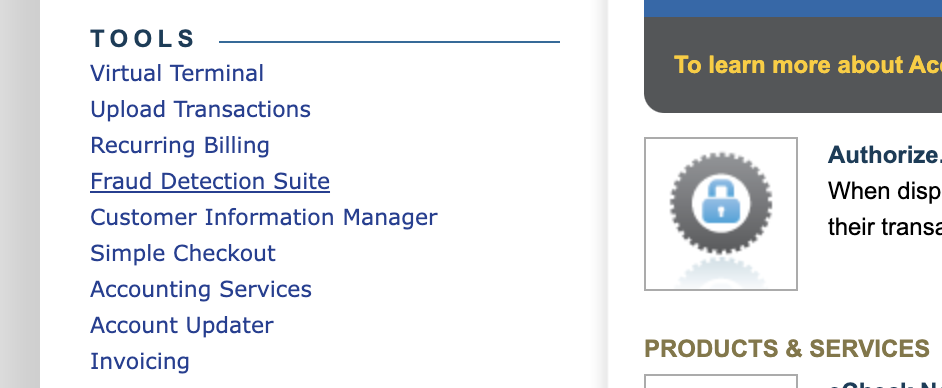
Task: Open Accounting Services
Action: [201, 289]
